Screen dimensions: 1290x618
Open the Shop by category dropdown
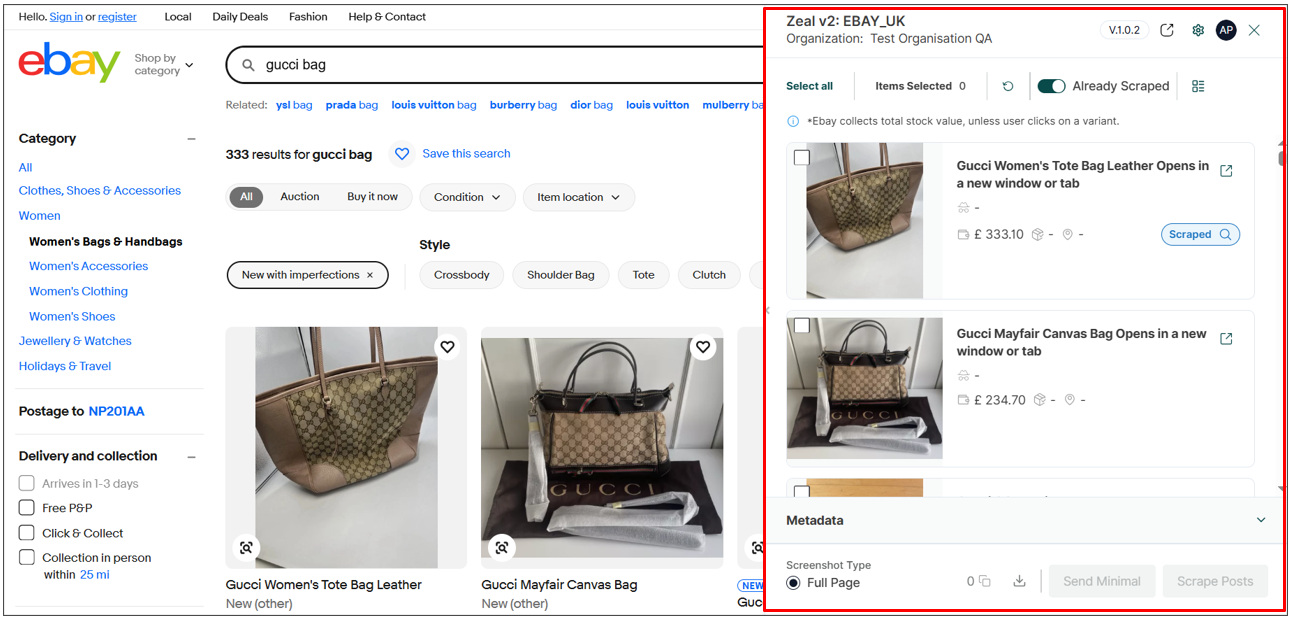pyautogui.click(x=164, y=65)
